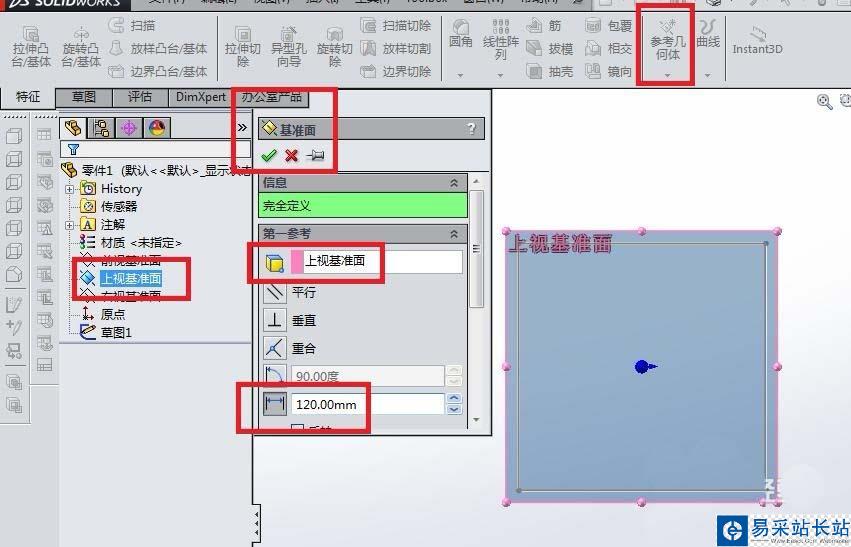Select the 圆角 fillet tool
The image size is (851, 547).
(x=461, y=34)
